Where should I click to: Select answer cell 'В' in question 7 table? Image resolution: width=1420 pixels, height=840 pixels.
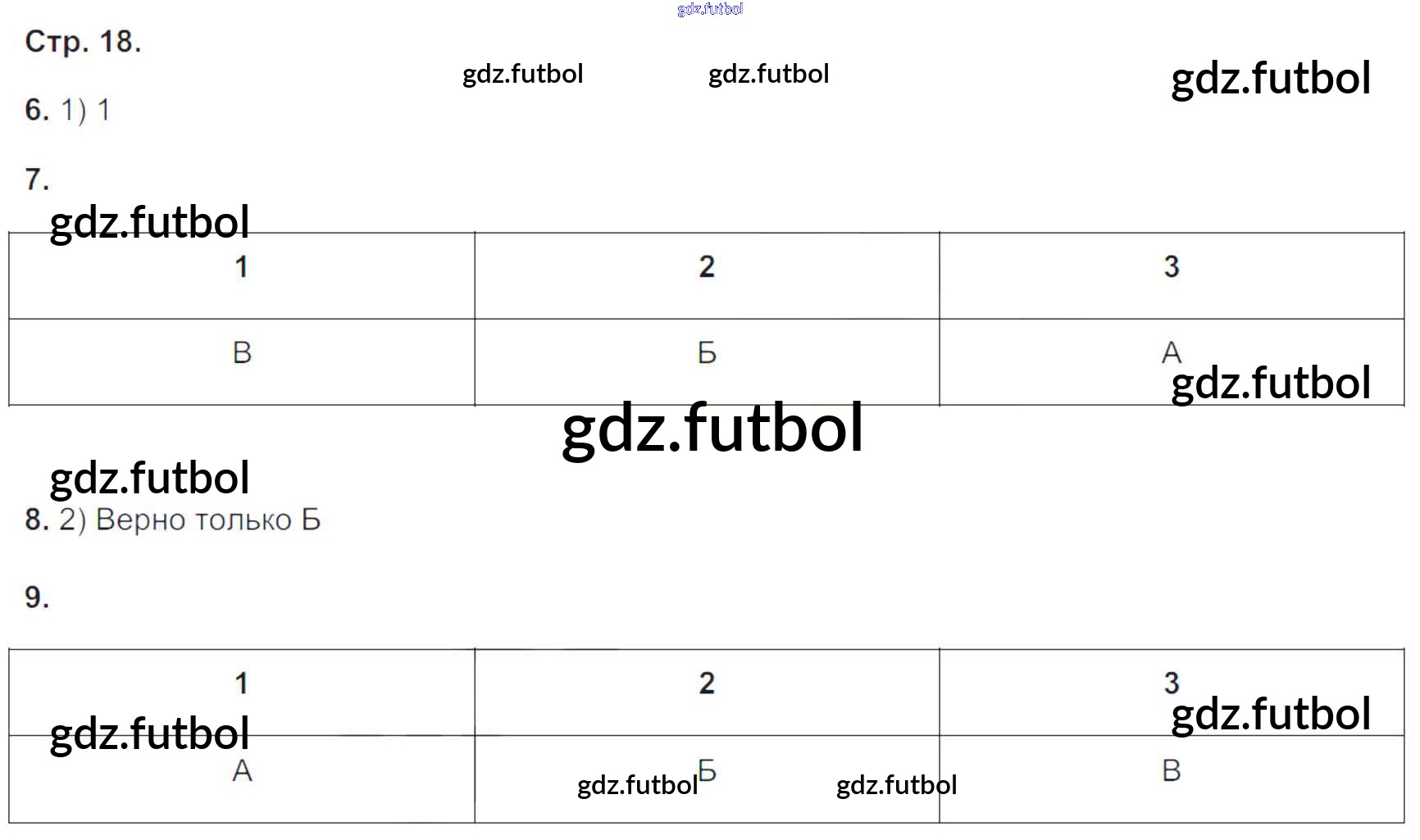[242, 353]
